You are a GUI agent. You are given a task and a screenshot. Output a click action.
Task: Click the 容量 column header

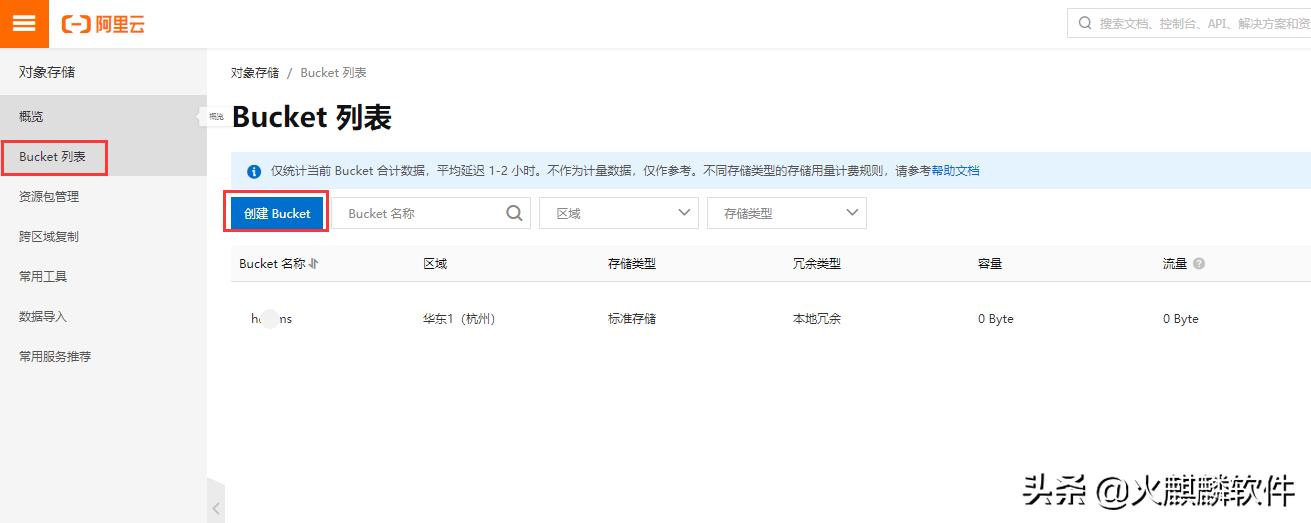click(990, 264)
